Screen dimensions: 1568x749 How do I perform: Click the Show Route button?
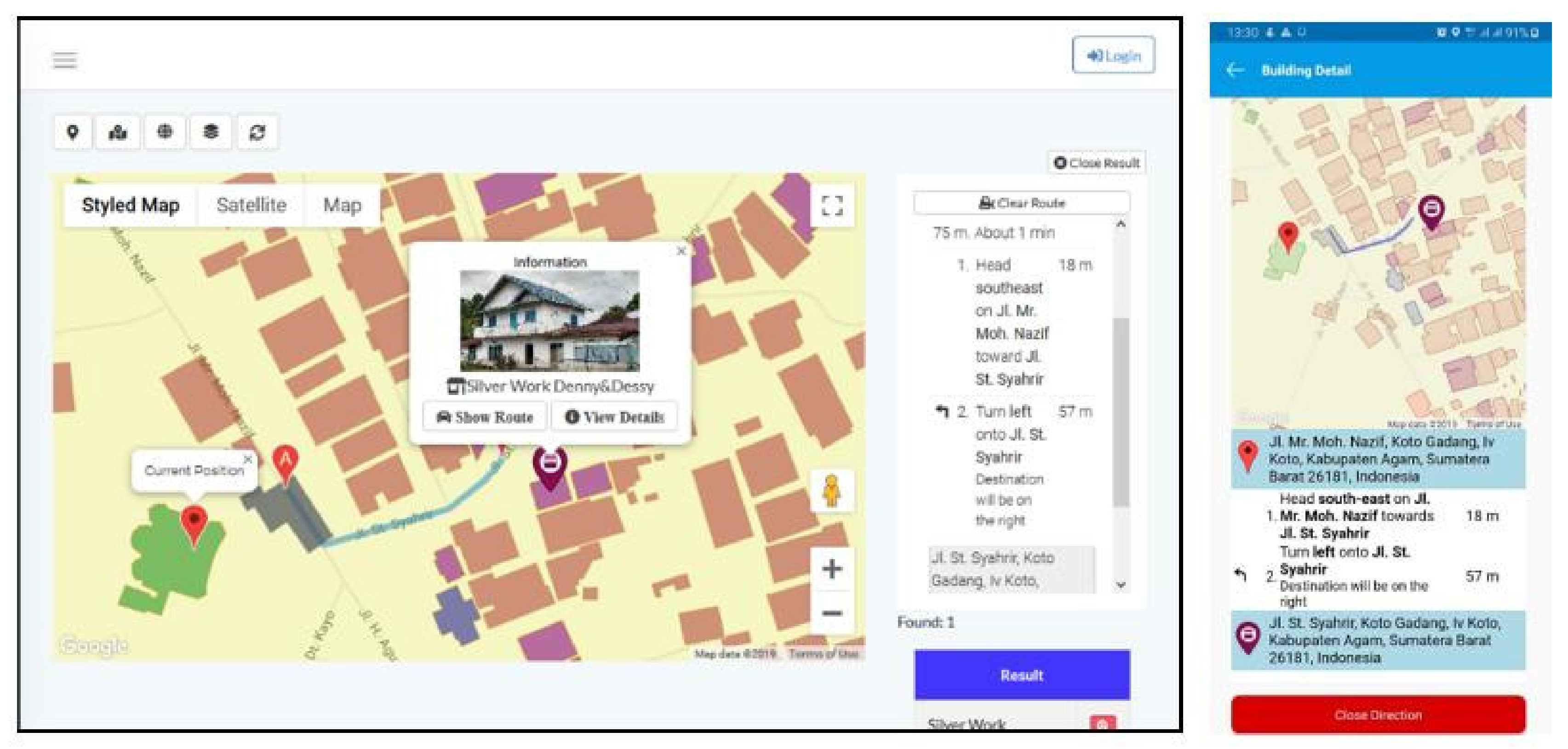(485, 417)
